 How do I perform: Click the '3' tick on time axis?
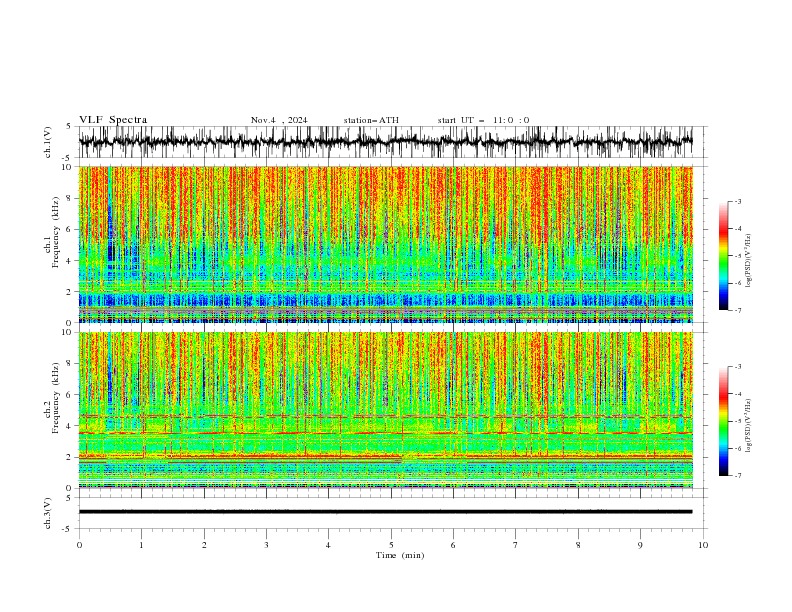[266, 545]
